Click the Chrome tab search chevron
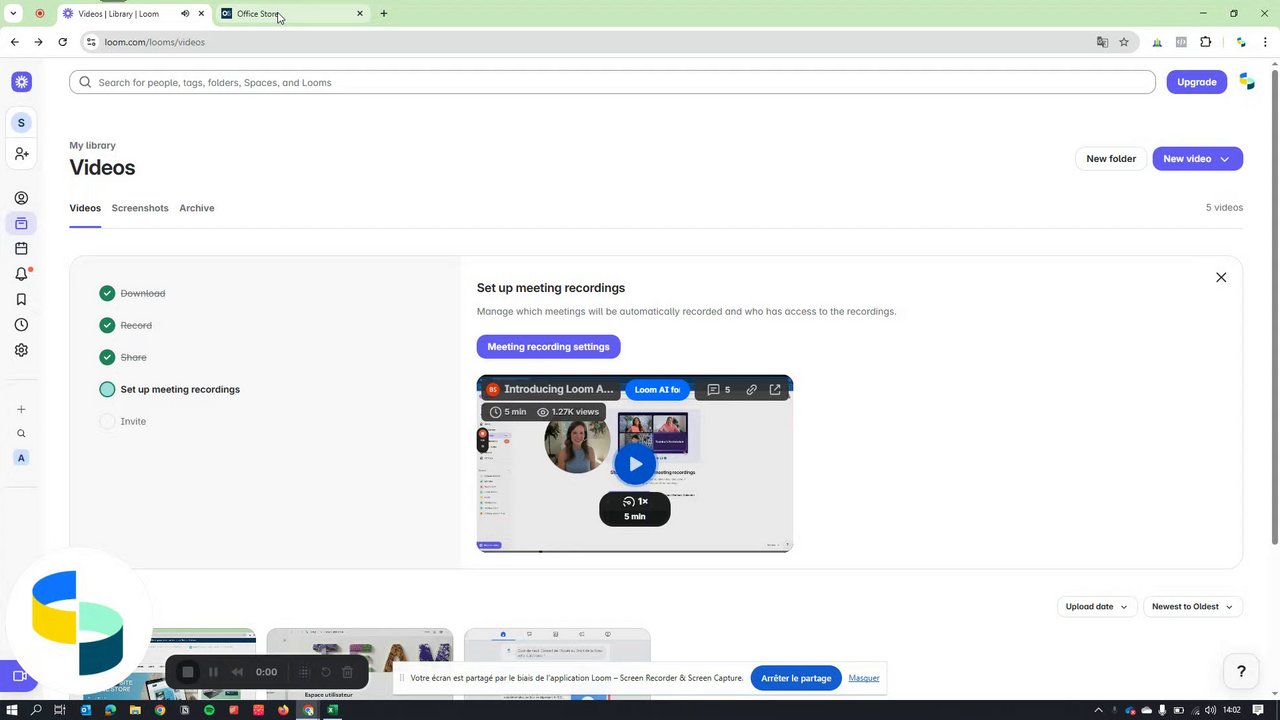The image size is (1280, 720). [x=13, y=14]
